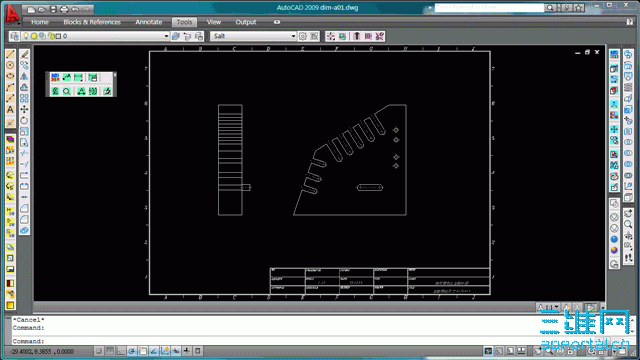Click the first pink toolbar icon

click(331, 36)
